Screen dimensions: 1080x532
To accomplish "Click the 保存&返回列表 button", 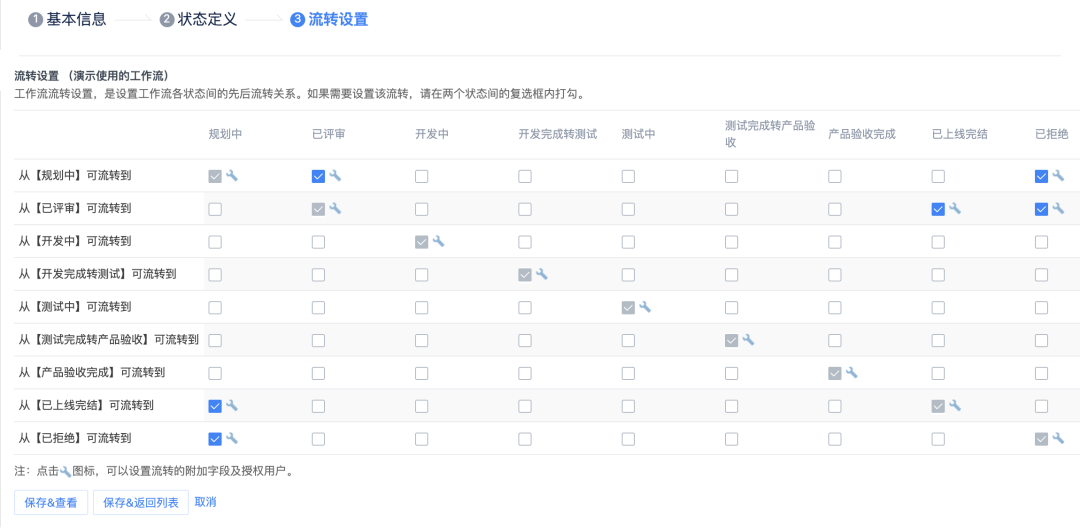I will (140, 502).
